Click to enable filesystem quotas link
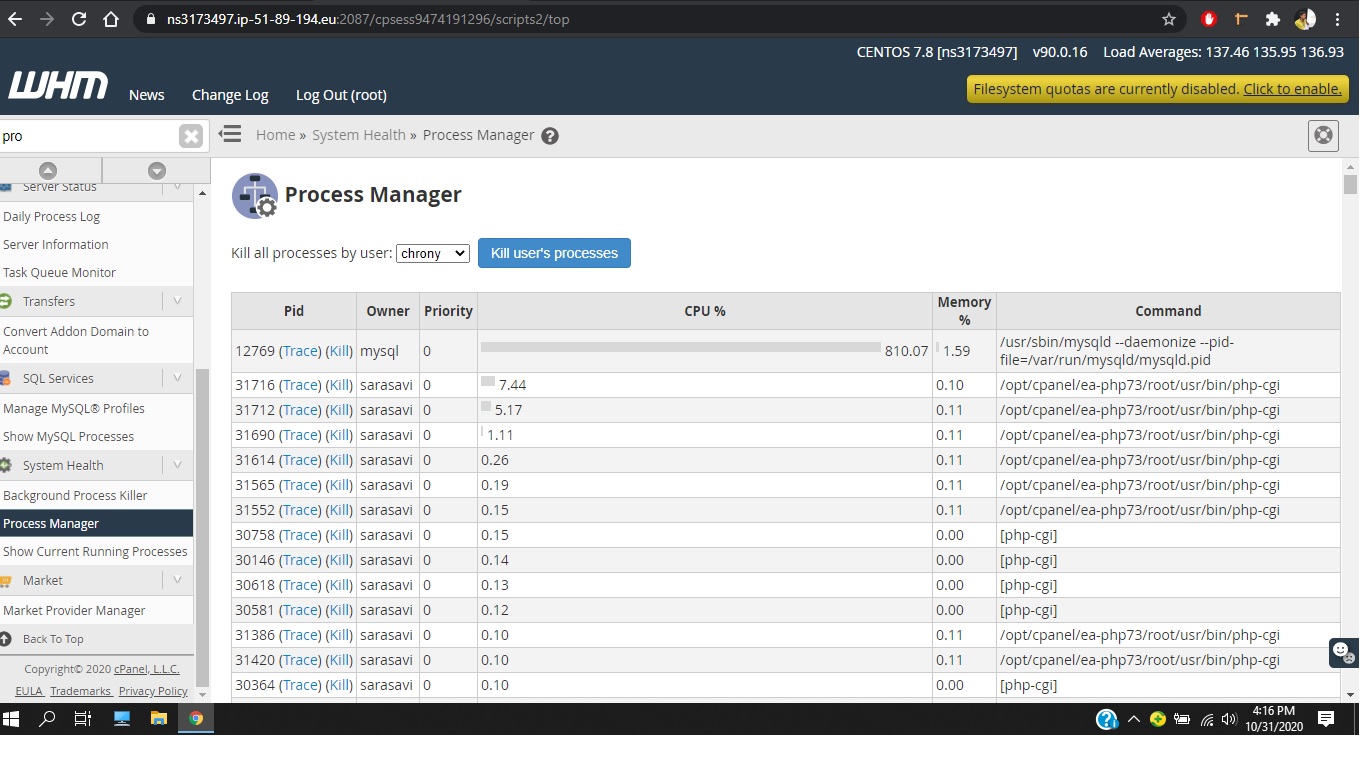The width and height of the screenshot is (1366, 768). 1292,89
